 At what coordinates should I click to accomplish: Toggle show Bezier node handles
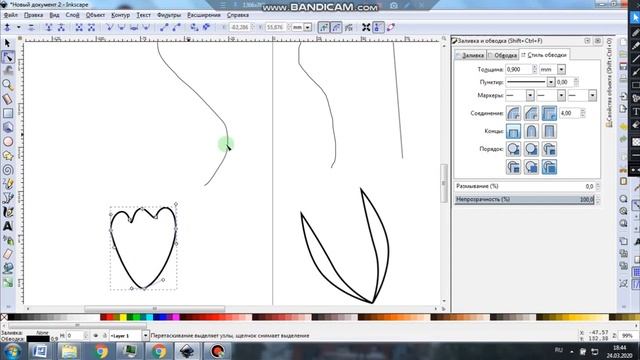pyautogui.click(x=378, y=27)
